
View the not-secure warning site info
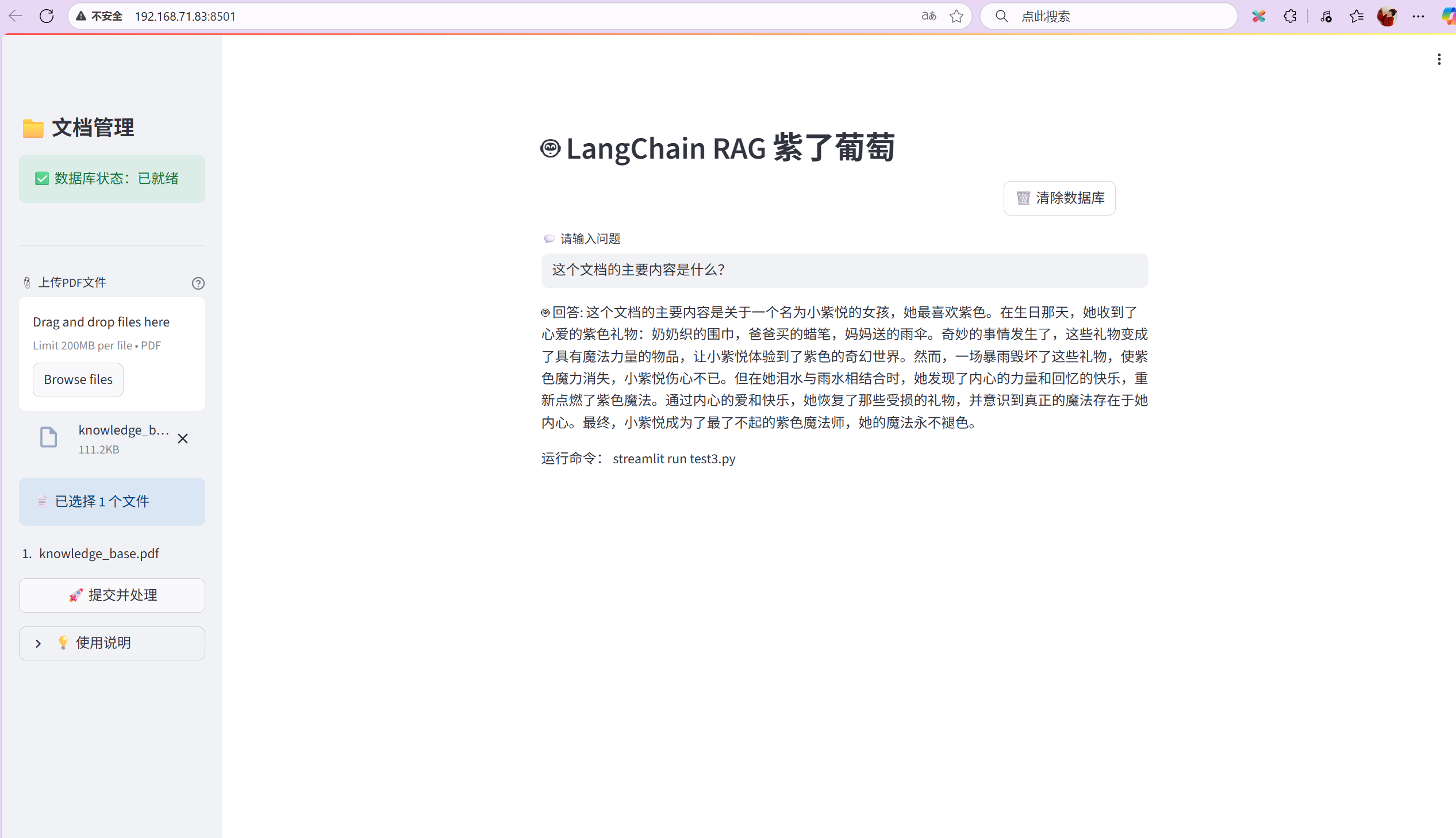[x=99, y=16]
